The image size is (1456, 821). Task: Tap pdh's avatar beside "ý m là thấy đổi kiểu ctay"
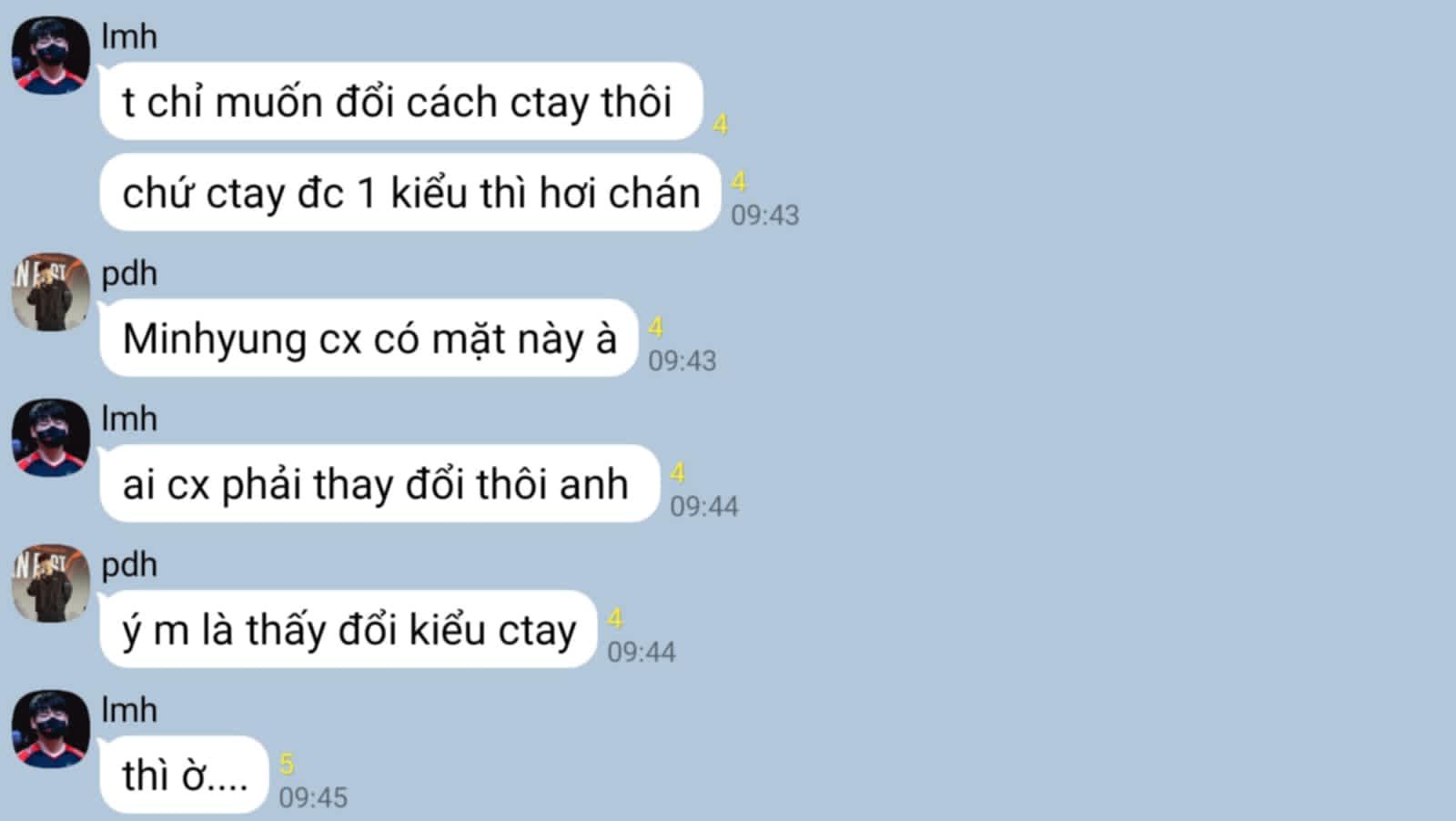tap(51, 583)
